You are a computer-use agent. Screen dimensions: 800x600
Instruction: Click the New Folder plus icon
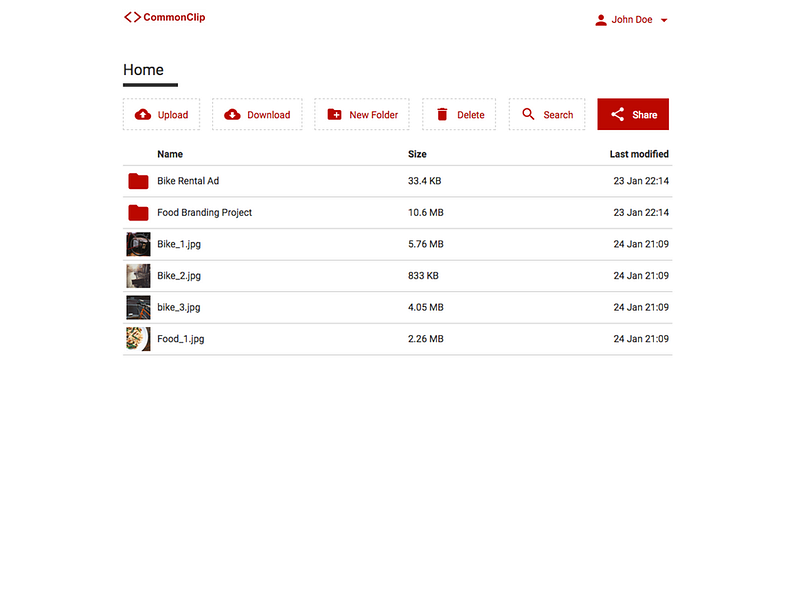click(334, 114)
